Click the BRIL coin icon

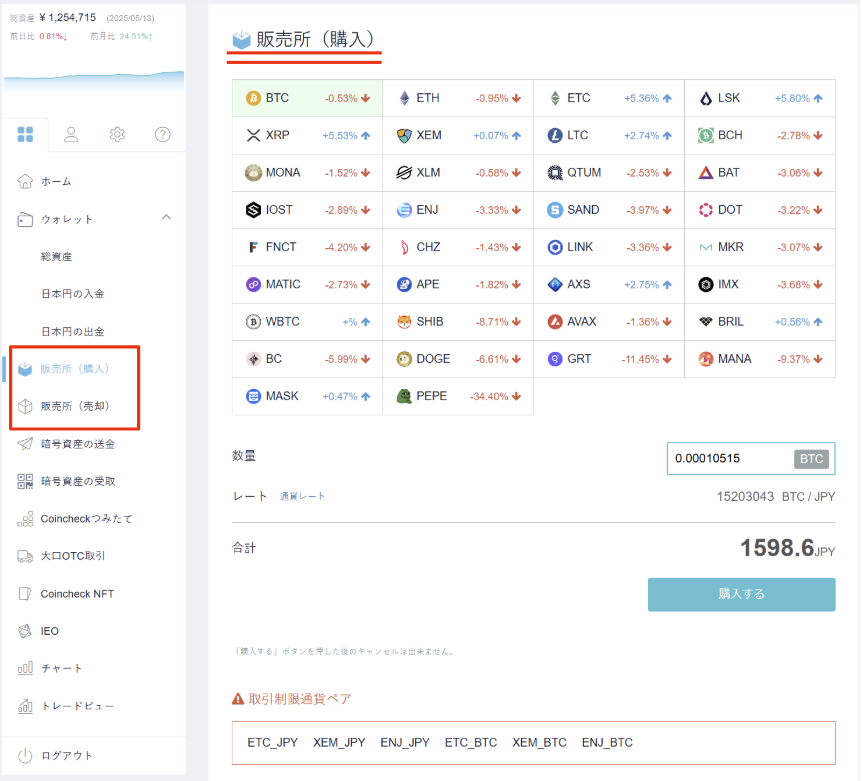tap(706, 322)
